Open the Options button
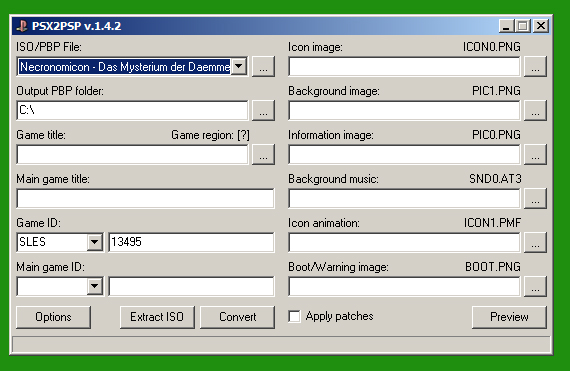This screenshot has width=570, height=371. (x=53, y=317)
